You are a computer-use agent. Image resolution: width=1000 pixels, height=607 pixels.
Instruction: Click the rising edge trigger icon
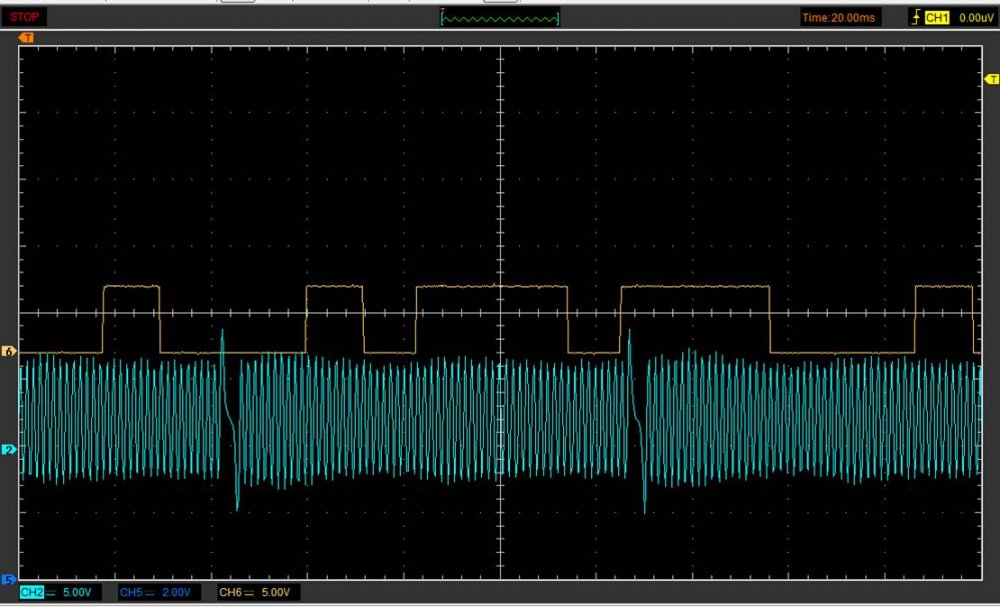click(916, 18)
